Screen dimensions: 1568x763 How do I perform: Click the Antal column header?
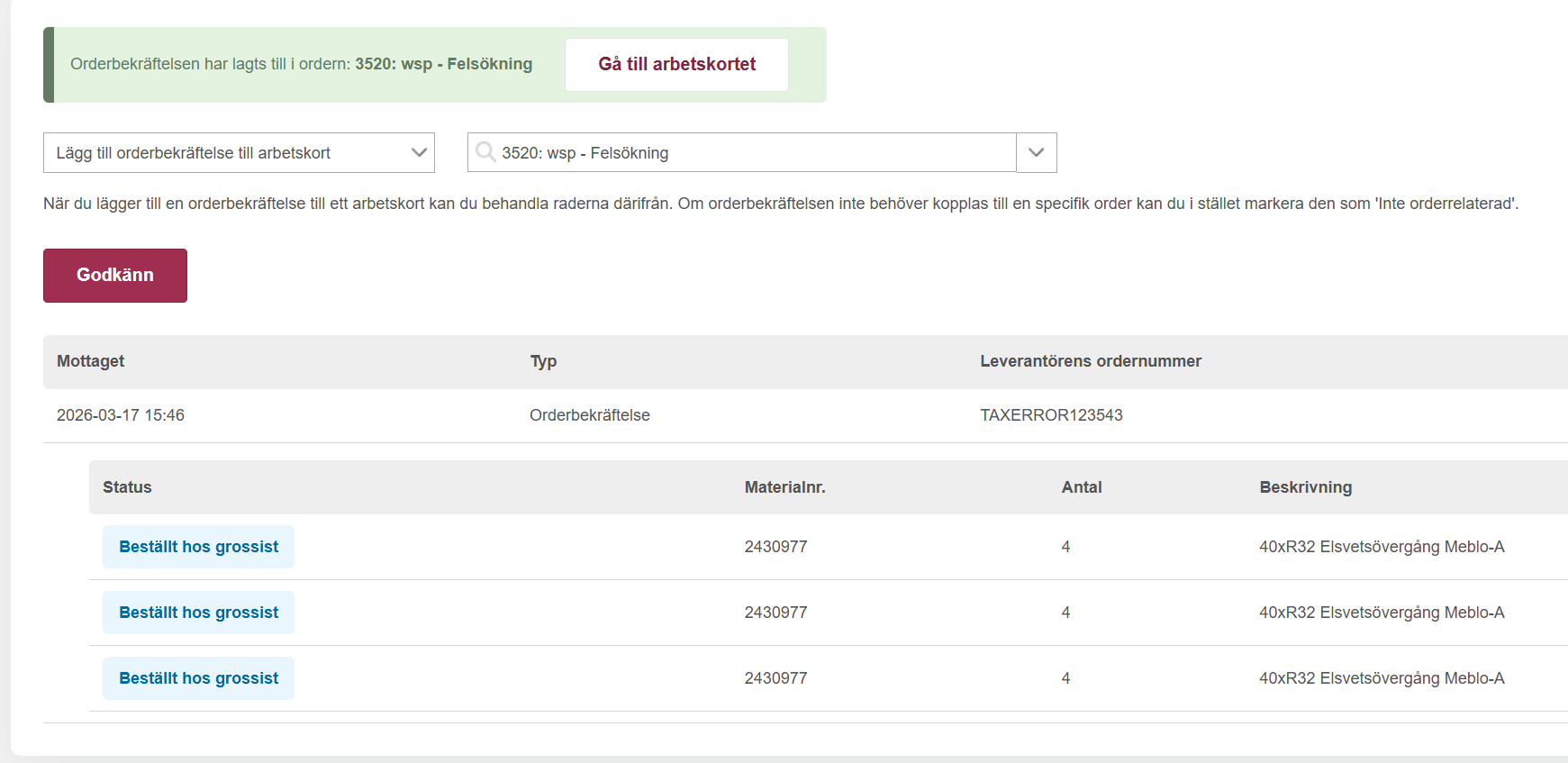1081,487
